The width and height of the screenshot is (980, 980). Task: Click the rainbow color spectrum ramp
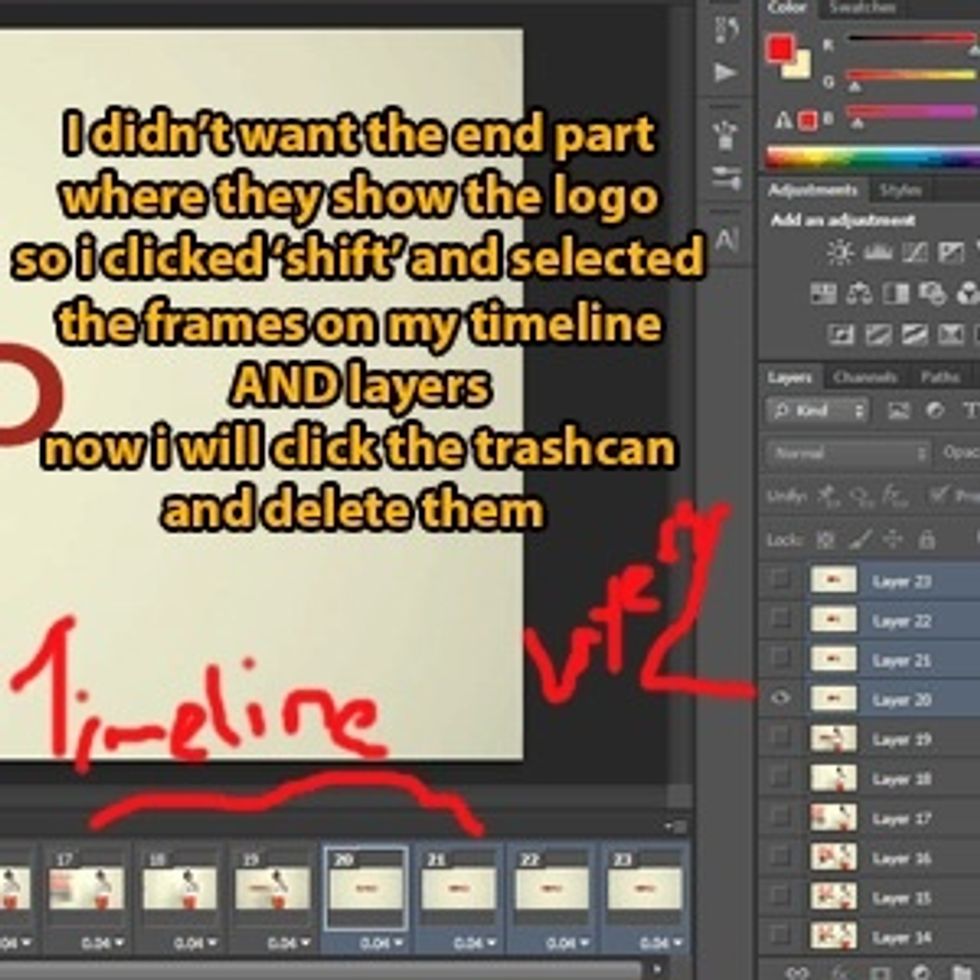(874, 156)
